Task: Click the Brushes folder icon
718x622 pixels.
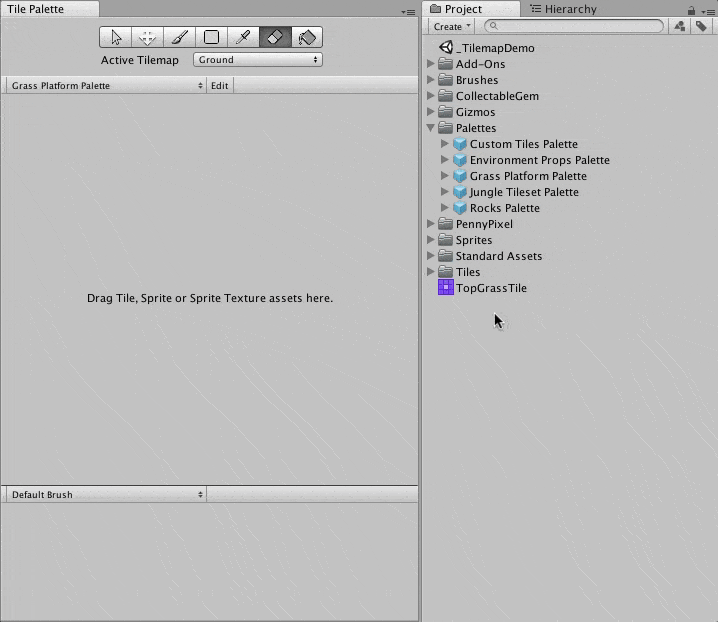Action: [446, 80]
